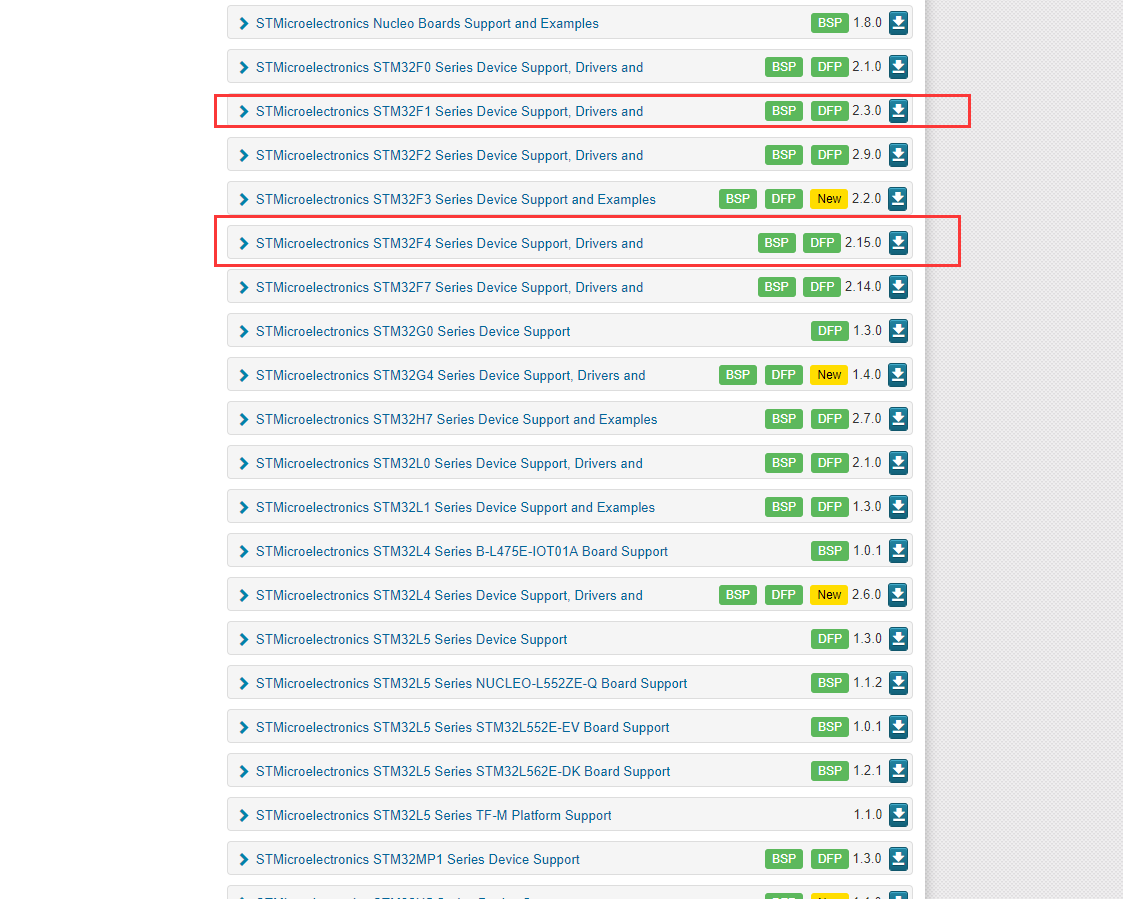Click the New badge on STM32L4 Device Support row

point(829,595)
